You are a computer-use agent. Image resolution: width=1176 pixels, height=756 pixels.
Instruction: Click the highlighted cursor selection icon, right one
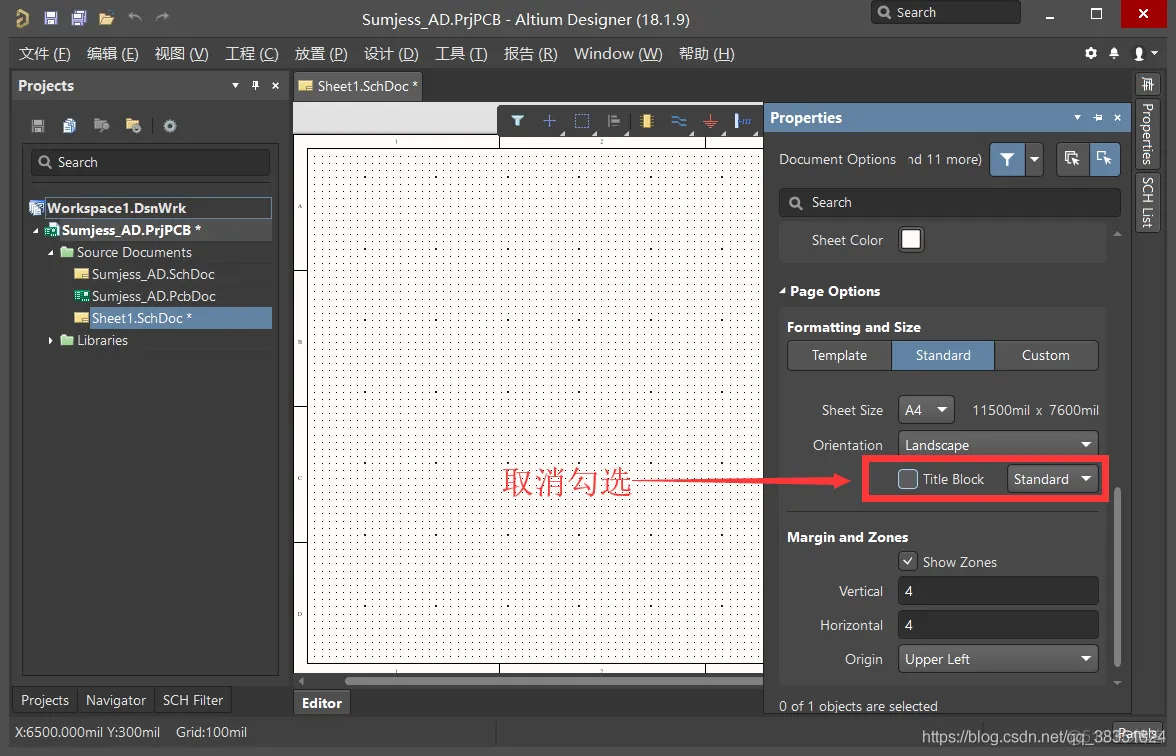[x=1104, y=159]
